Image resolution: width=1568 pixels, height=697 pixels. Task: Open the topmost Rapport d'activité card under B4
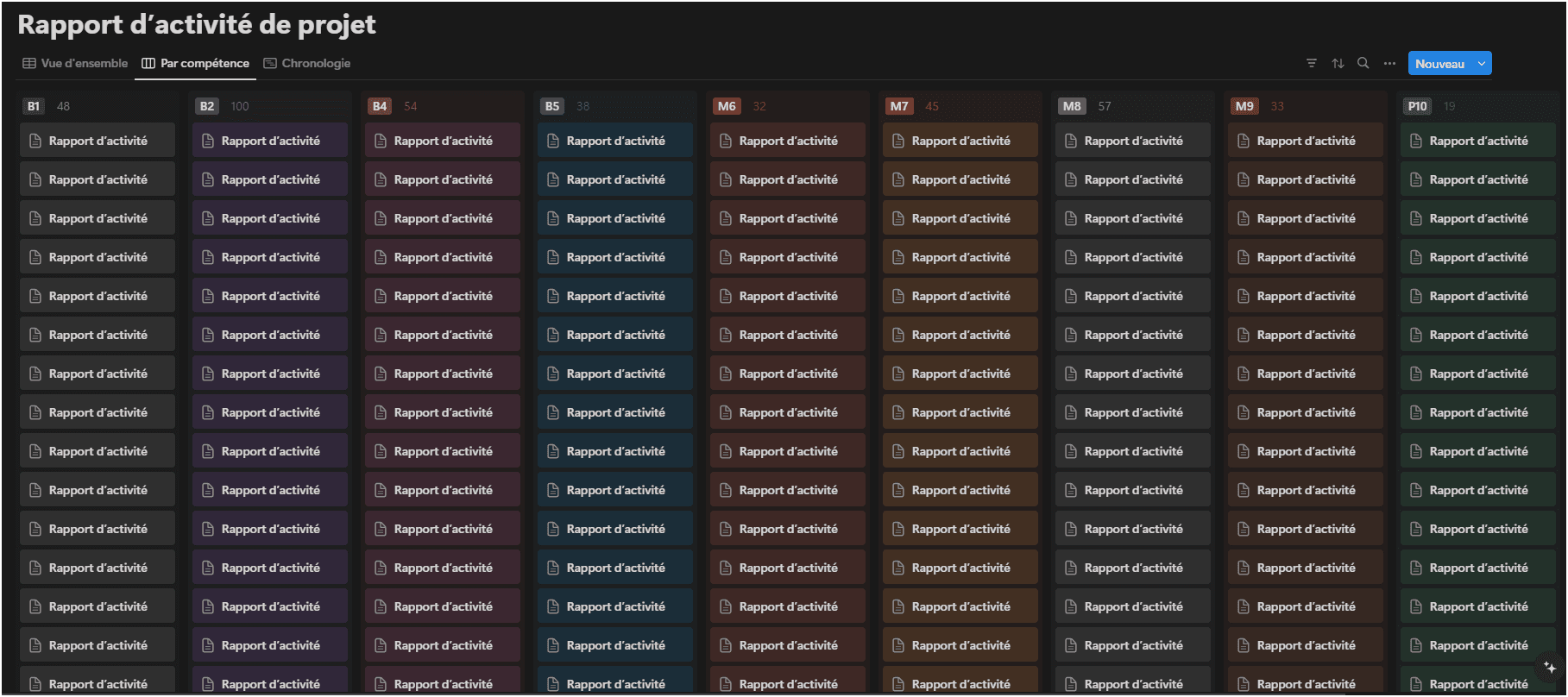pyautogui.click(x=443, y=141)
